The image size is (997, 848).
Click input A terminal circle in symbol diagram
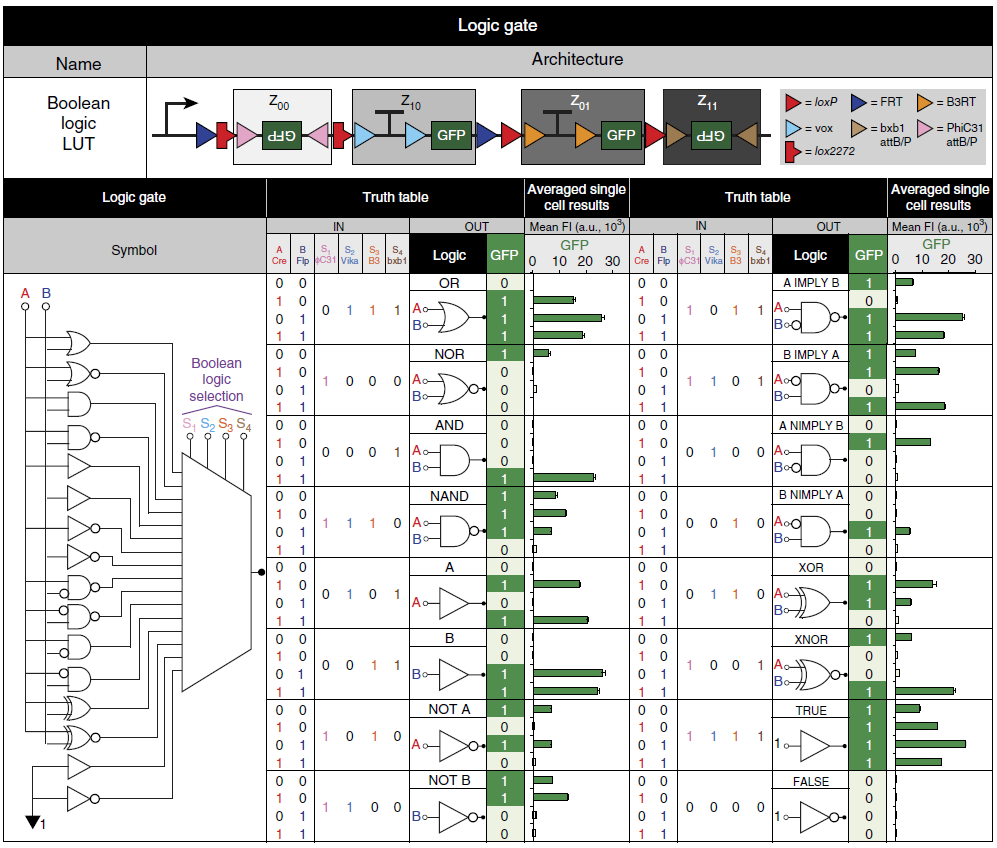pos(25,306)
